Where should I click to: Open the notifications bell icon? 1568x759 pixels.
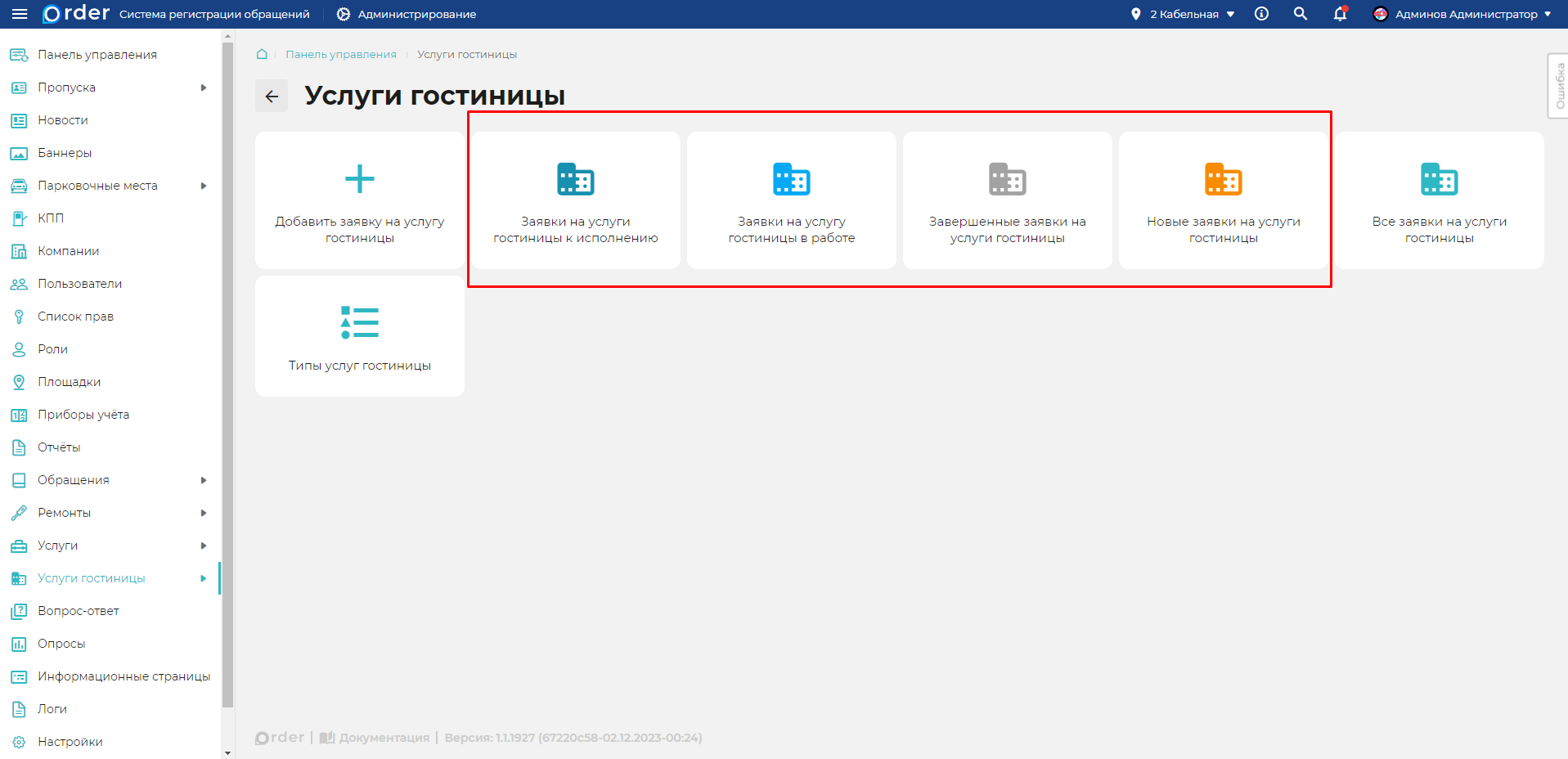pyautogui.click(x=1340, y=14)
